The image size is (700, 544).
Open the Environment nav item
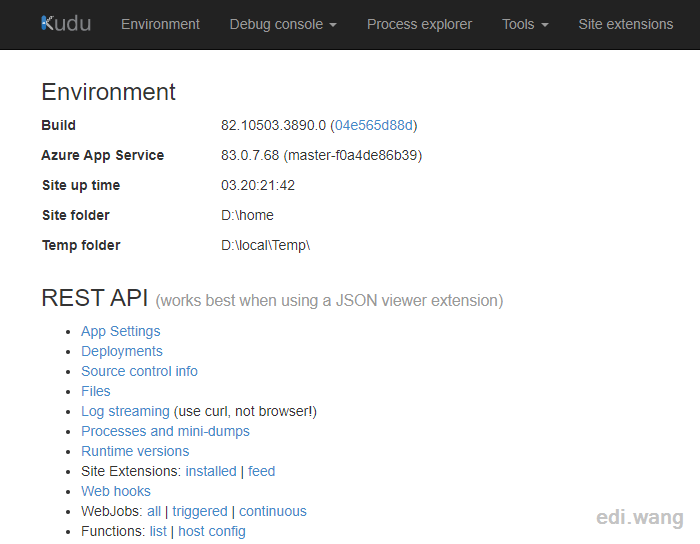[x=160, y=24]
